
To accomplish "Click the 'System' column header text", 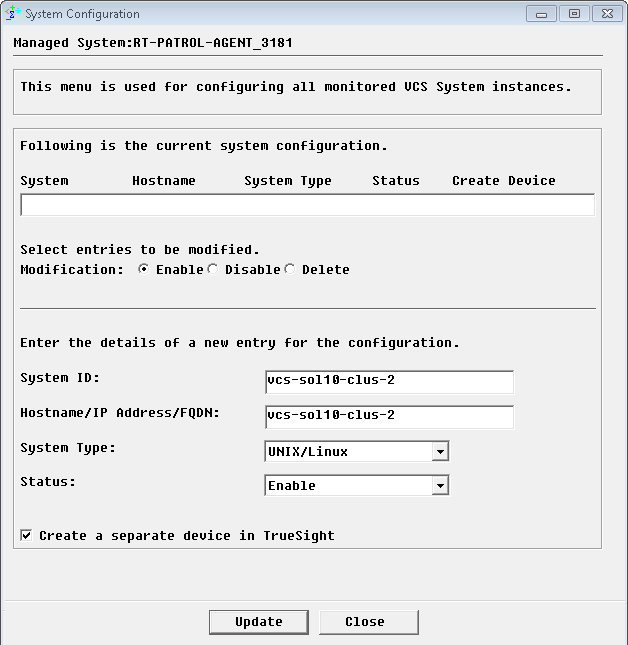I will click(x=44, y=181).
